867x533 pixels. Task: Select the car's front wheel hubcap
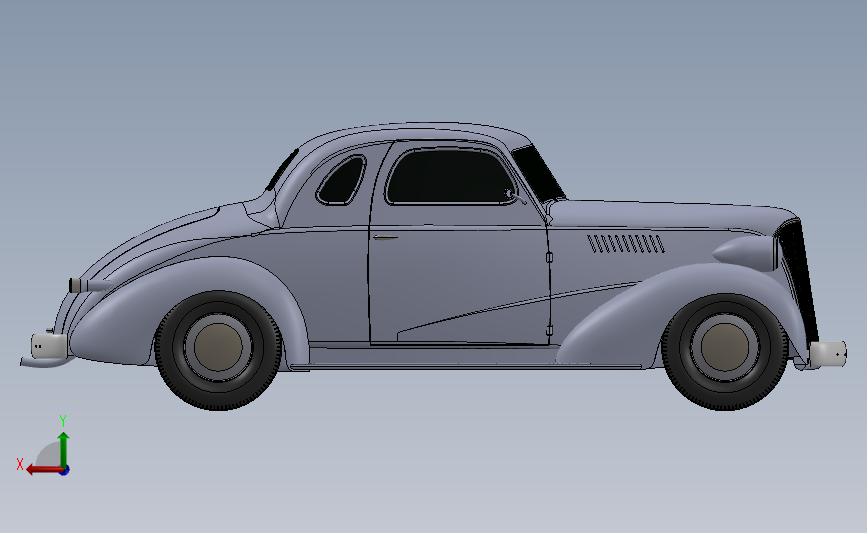(724, 347)
